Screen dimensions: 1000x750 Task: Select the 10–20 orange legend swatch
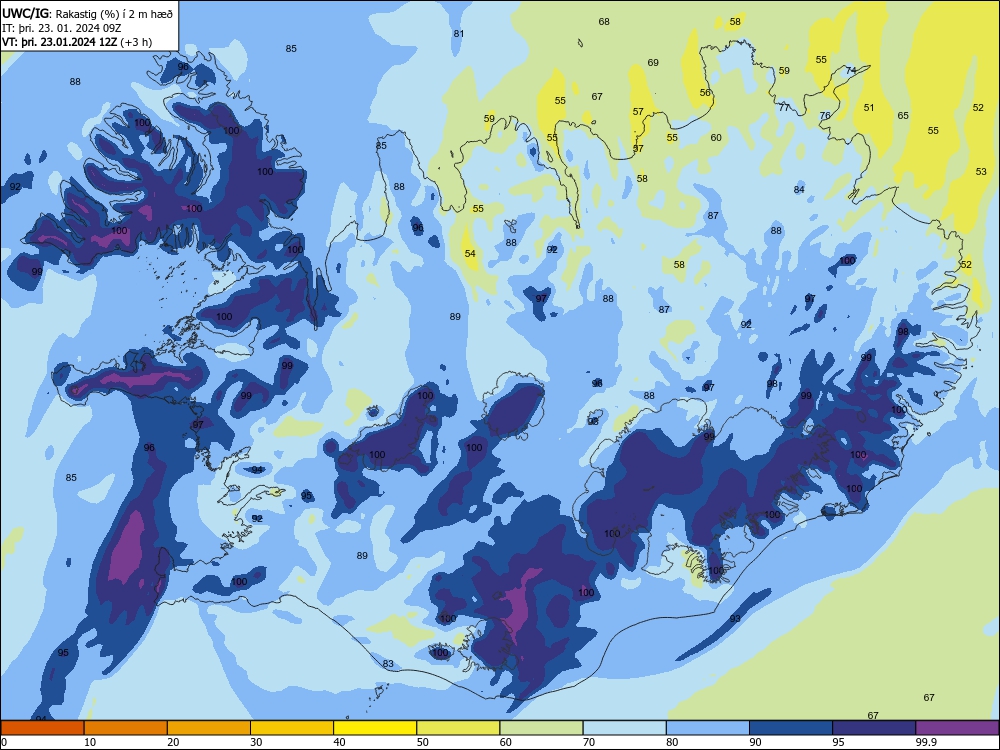pyautogui.click(x=126, y=728)
